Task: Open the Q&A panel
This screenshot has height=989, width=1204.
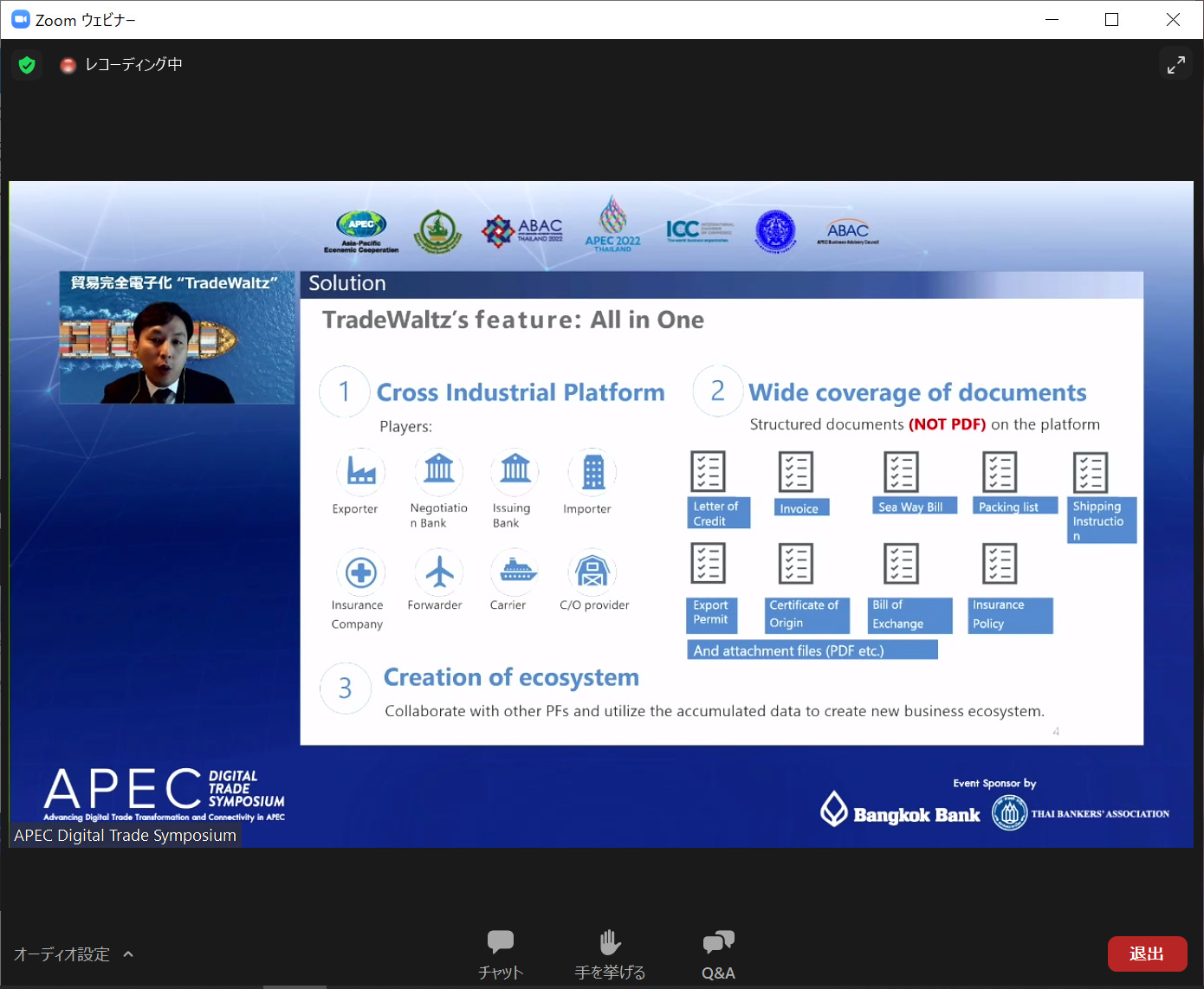Action: point(718,954)
